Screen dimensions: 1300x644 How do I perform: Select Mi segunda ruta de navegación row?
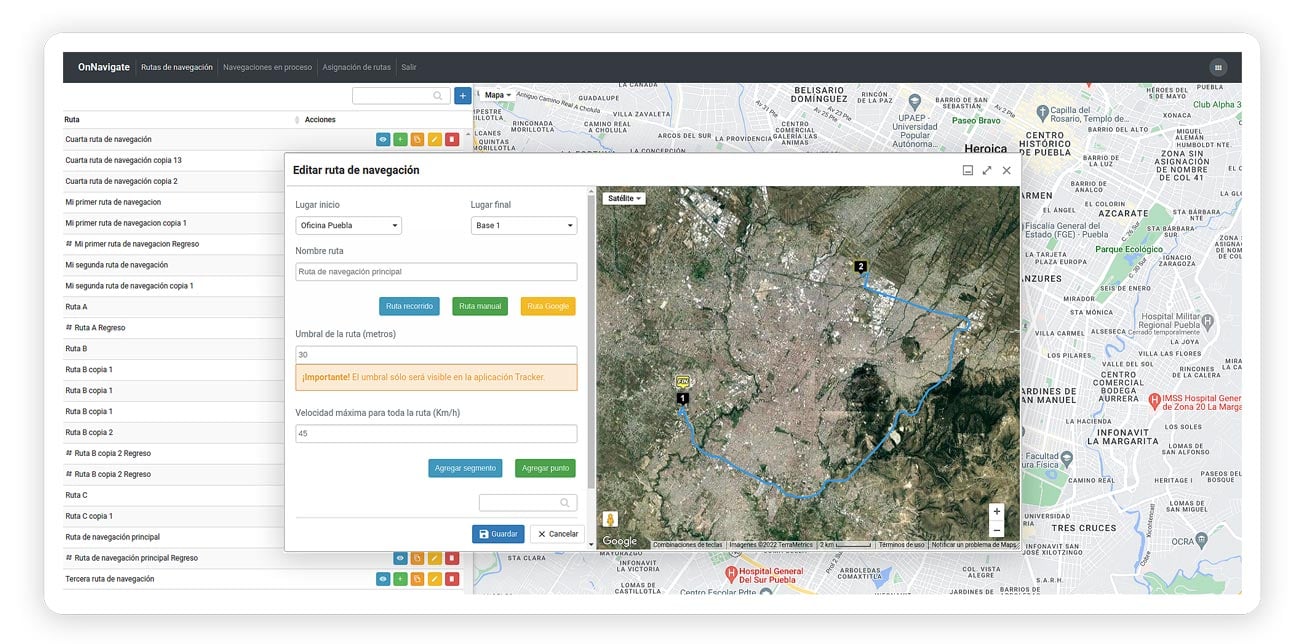tap(175, 265)
